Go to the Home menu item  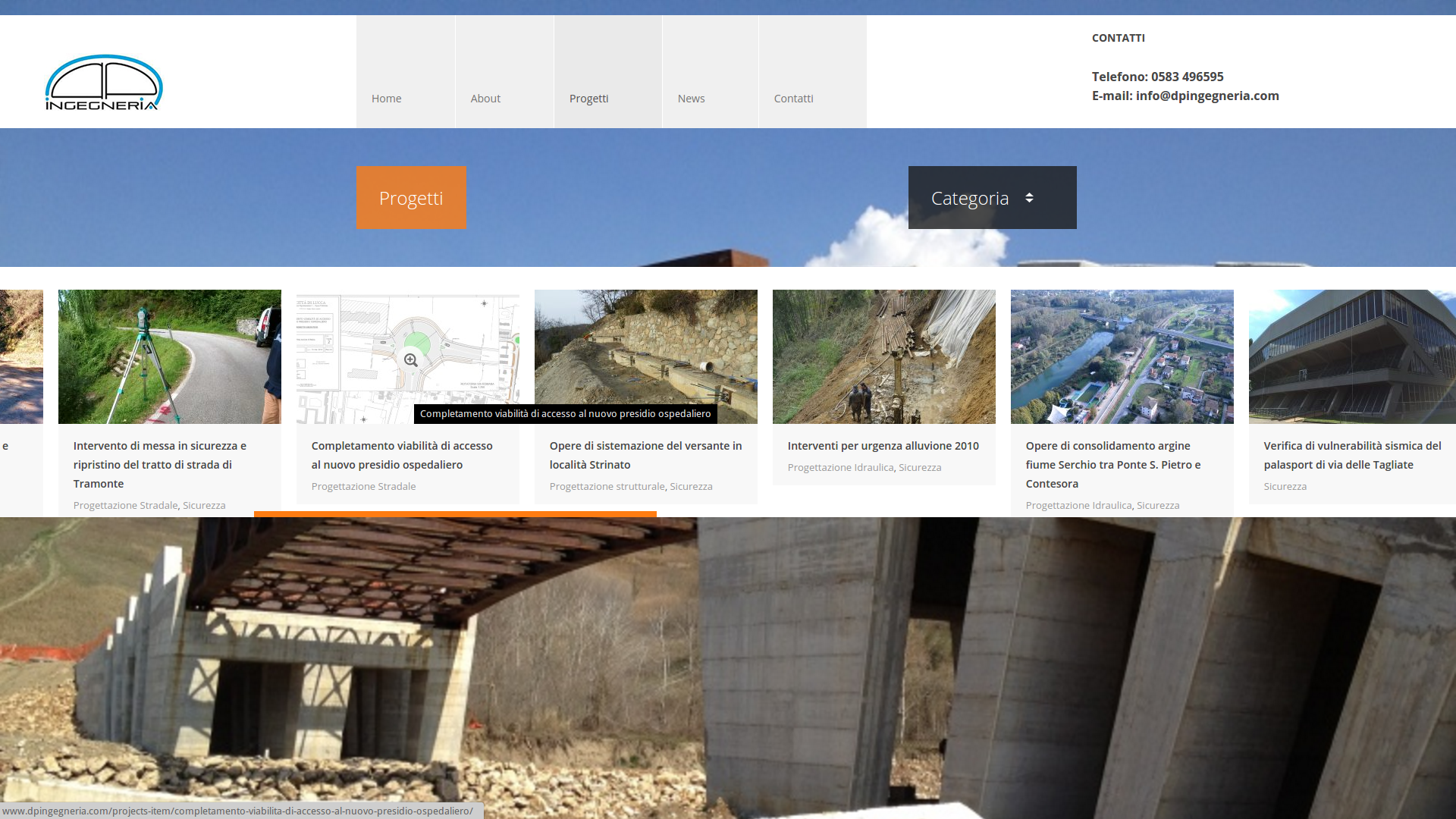click(387, 99)
